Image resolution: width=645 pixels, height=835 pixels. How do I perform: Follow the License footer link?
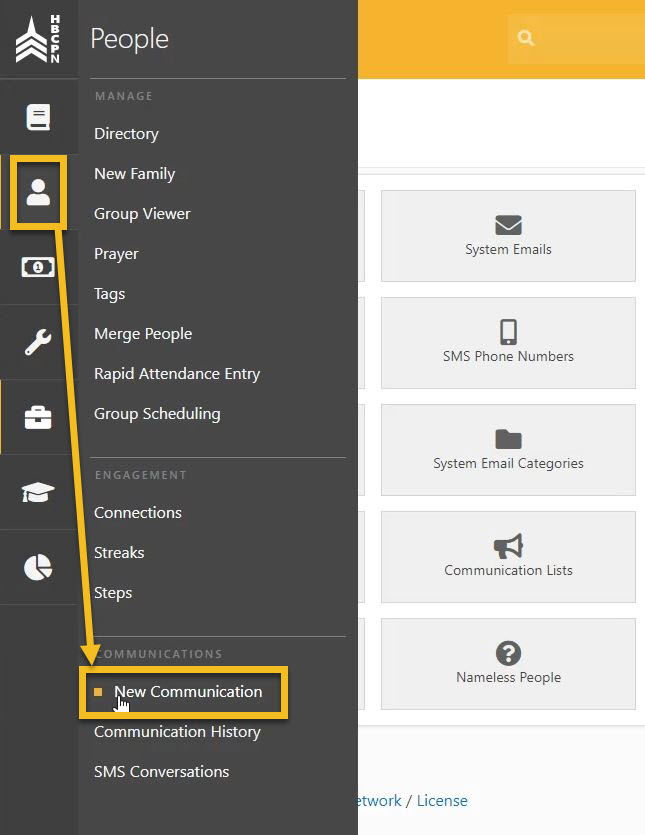click(x=442, y=800)
